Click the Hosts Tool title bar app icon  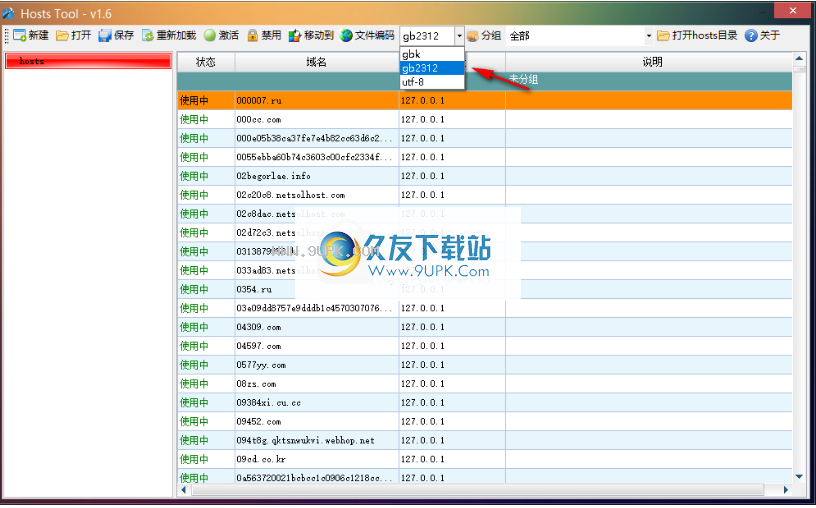pos(9,13)
